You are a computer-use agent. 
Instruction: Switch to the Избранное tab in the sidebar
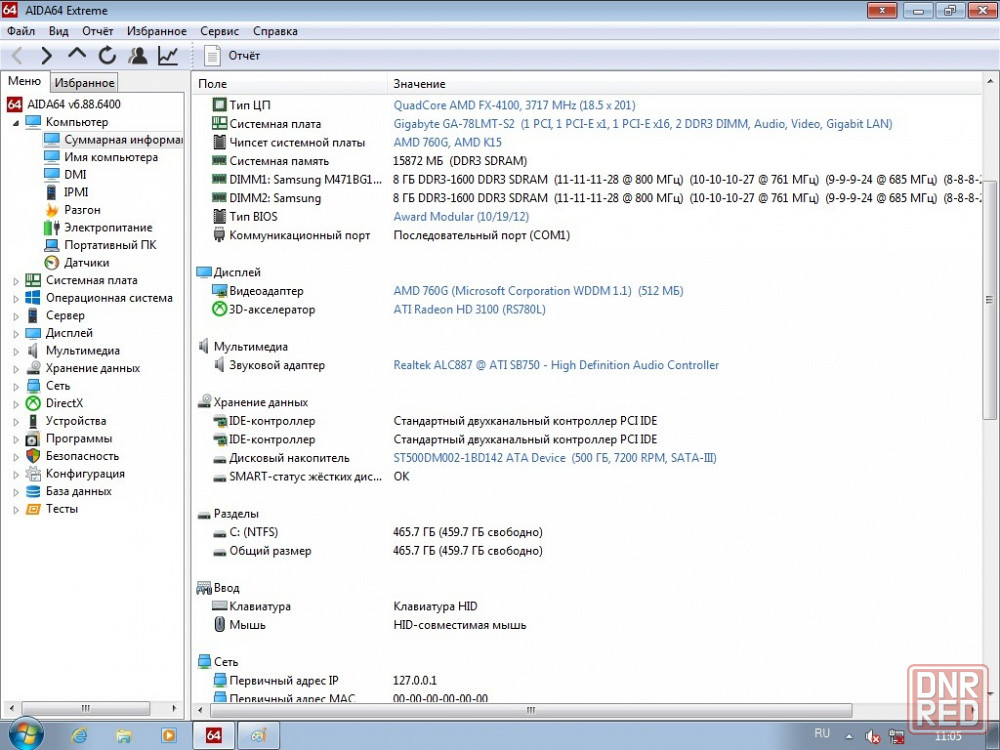(84, 82)
